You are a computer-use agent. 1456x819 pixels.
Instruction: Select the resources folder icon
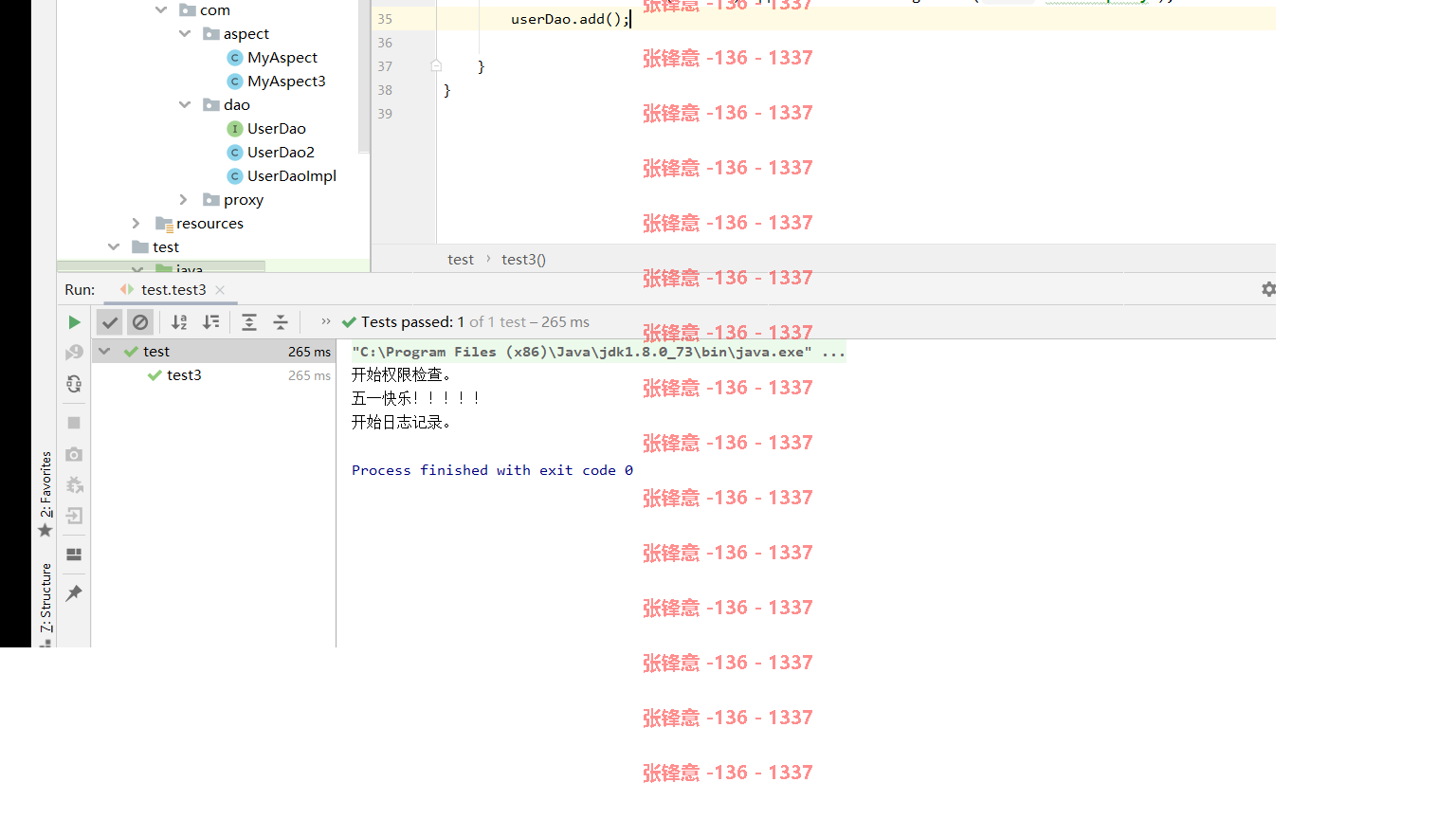[x=164, y=224]
